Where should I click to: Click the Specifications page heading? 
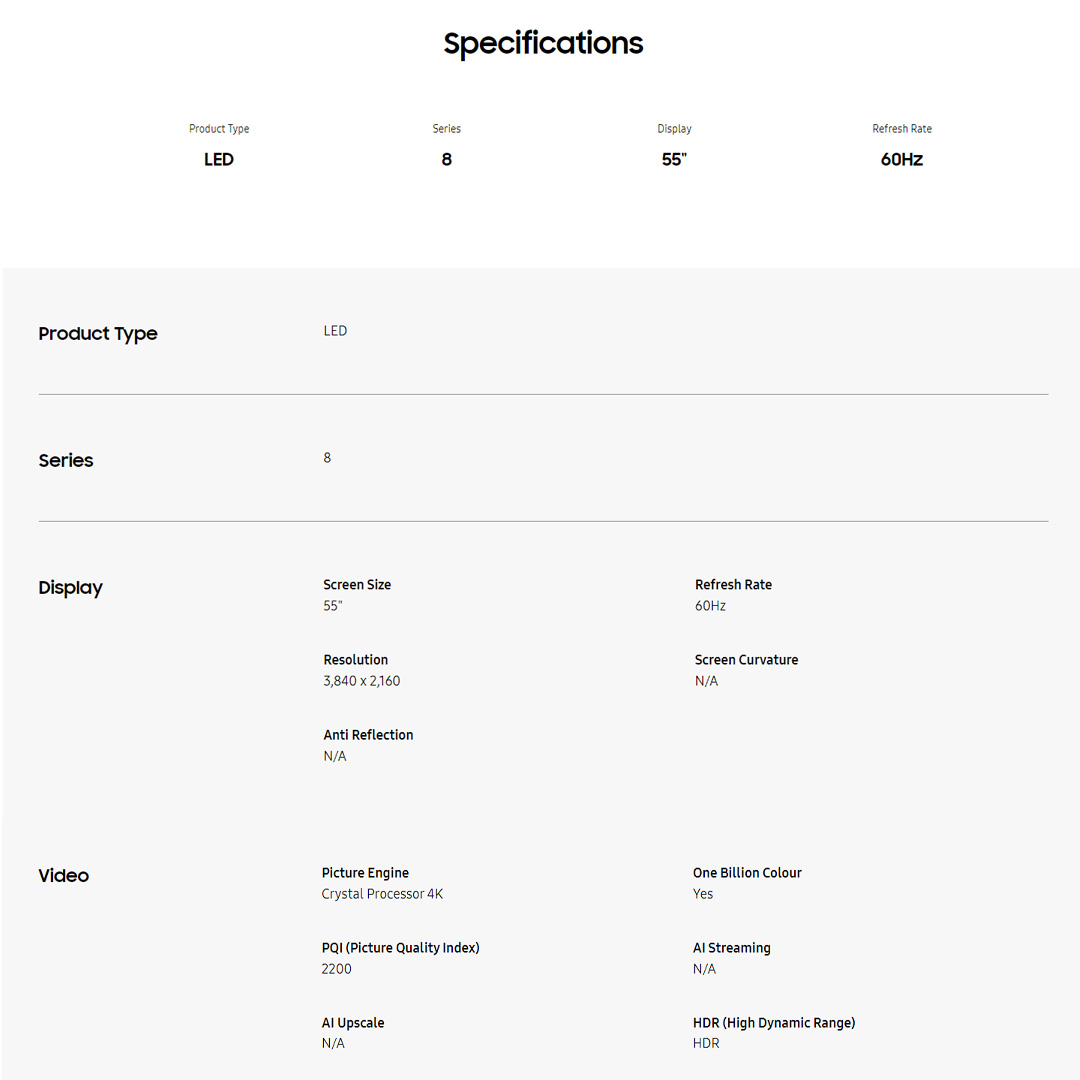click(x=543, y=44)
